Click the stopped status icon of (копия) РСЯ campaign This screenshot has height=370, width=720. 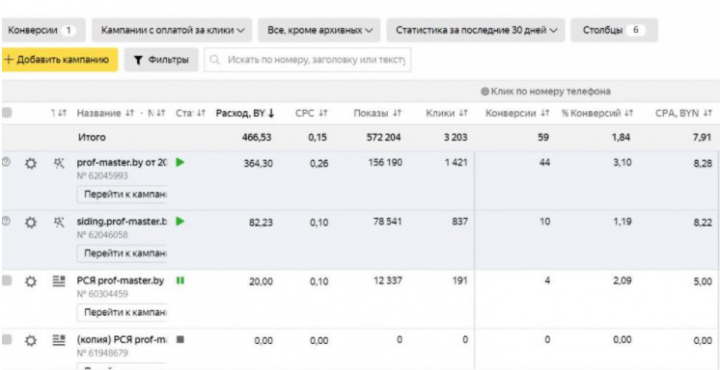coord(180,340)
